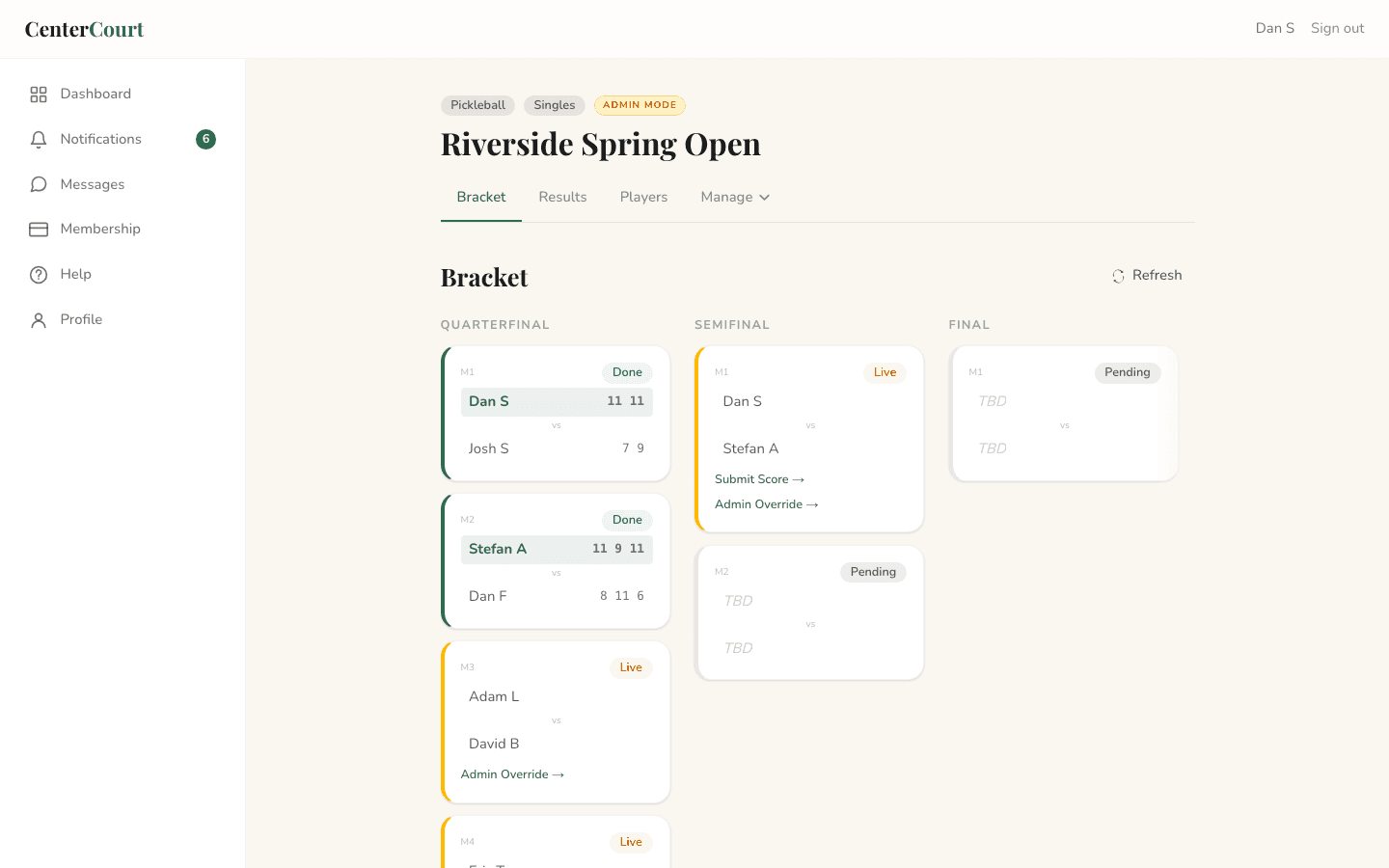1389x868 pixels.
Task: Click the Profile person icon
Action: tap(39, 320)
